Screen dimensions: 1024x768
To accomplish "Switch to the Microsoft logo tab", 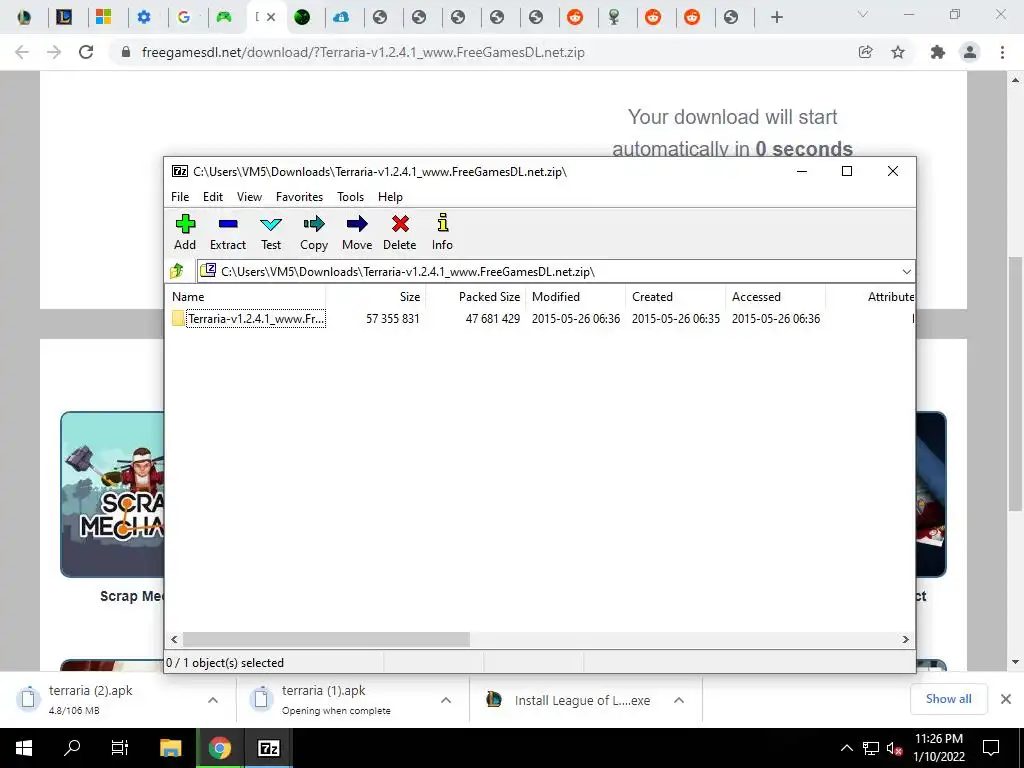I will [103, 17].
